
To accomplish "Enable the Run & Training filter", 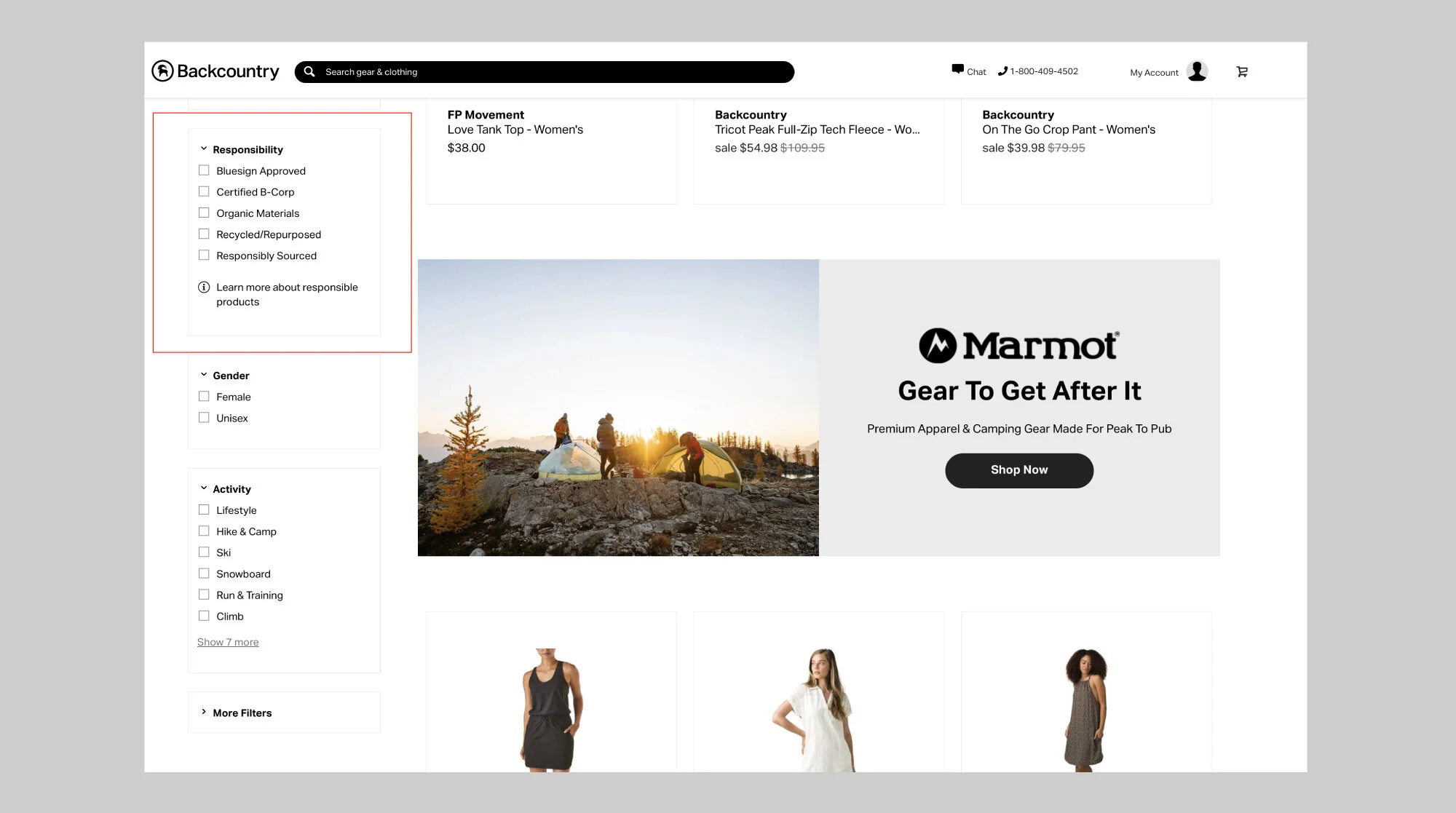I will point(204,594).
